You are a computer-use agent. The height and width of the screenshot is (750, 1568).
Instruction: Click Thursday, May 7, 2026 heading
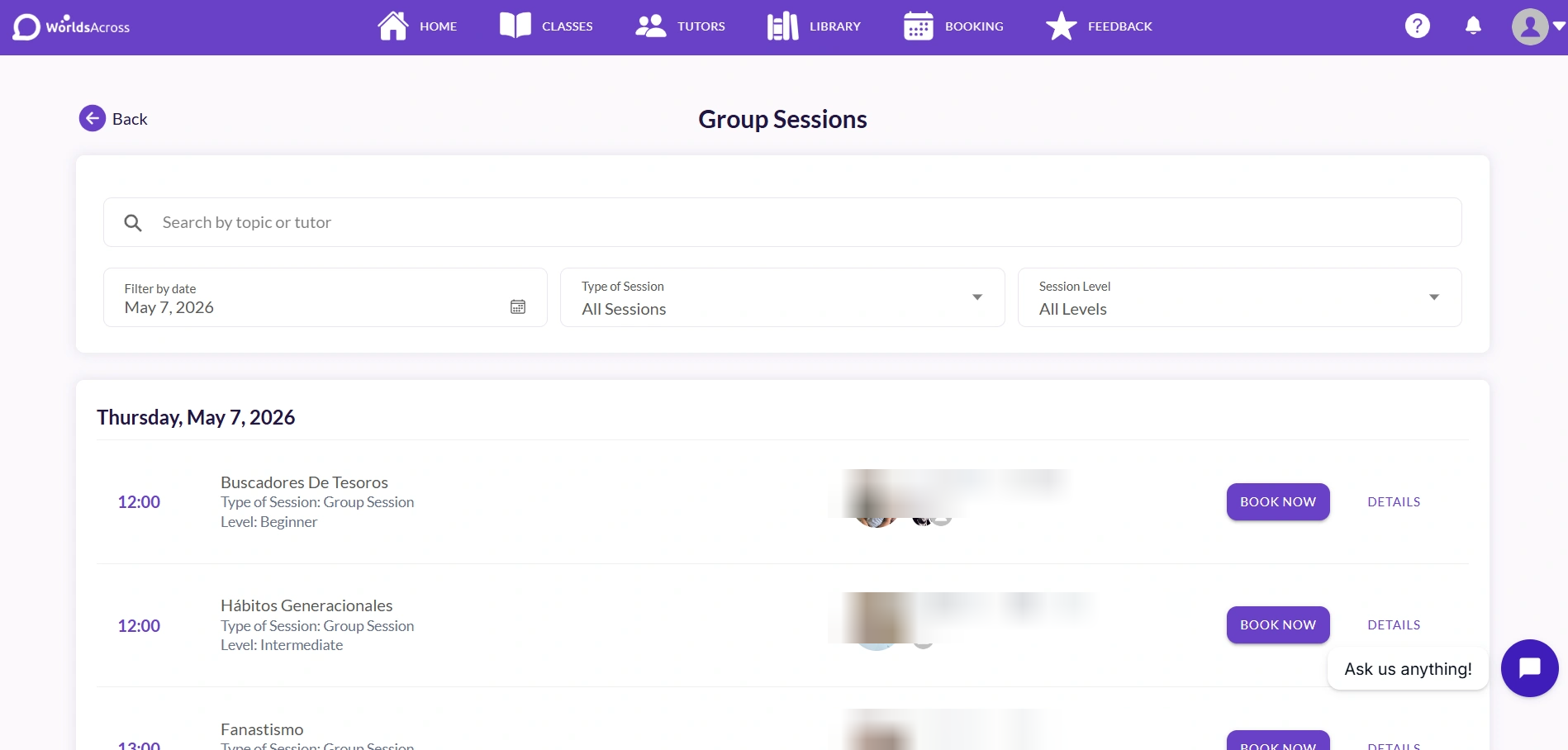tap(196, 417)
